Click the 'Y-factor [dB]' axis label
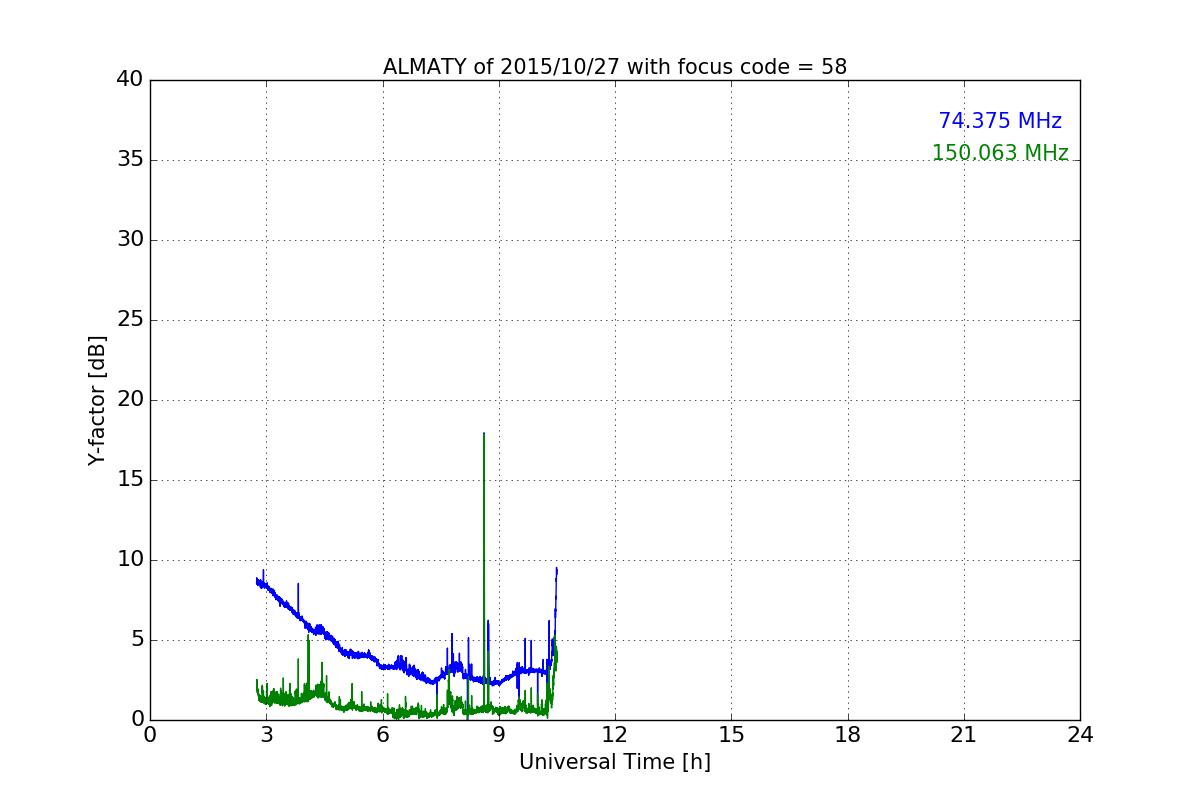 click(x=97, y=400)
